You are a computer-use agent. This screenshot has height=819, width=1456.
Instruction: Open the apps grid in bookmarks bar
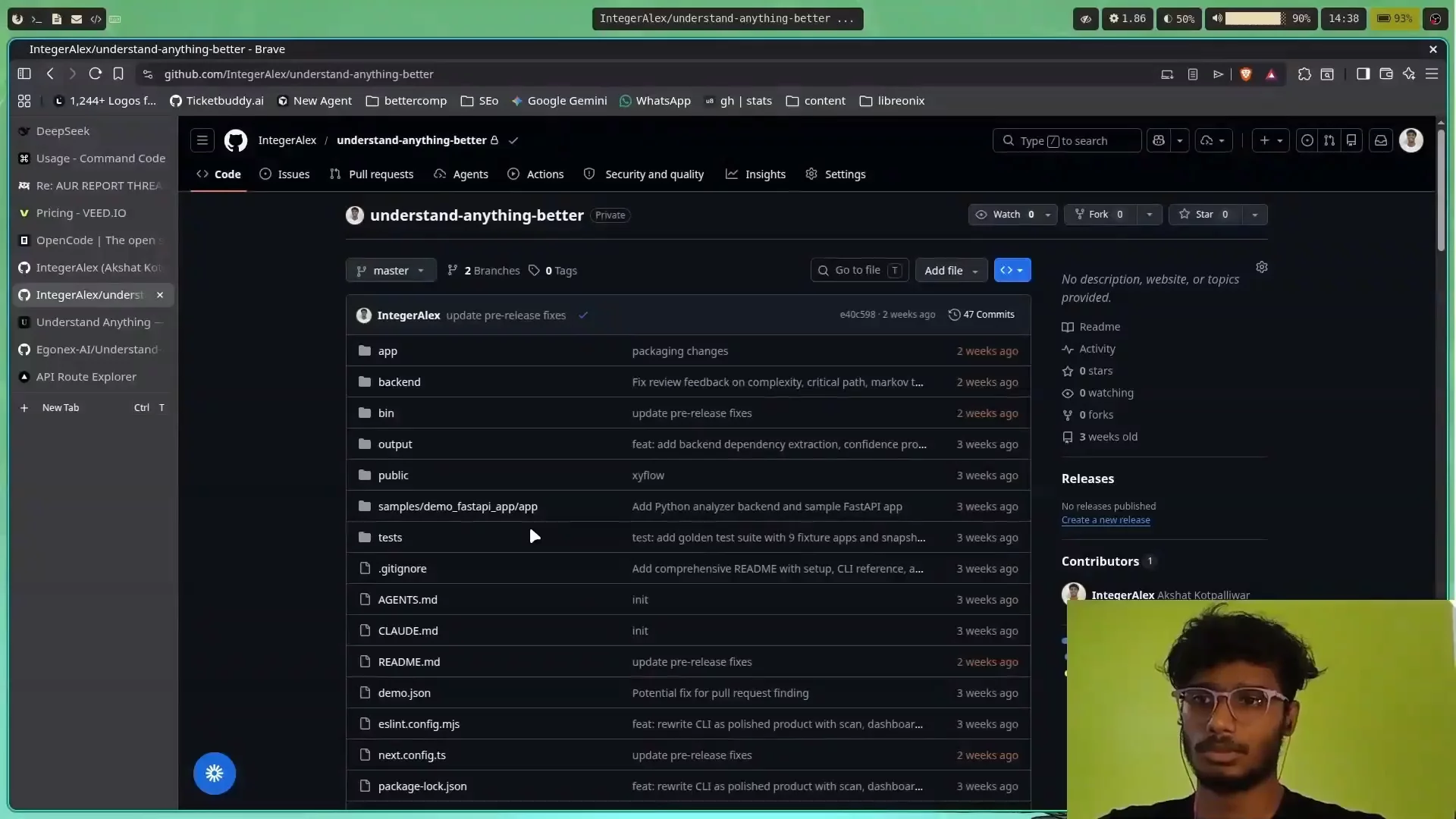(24, 101)
